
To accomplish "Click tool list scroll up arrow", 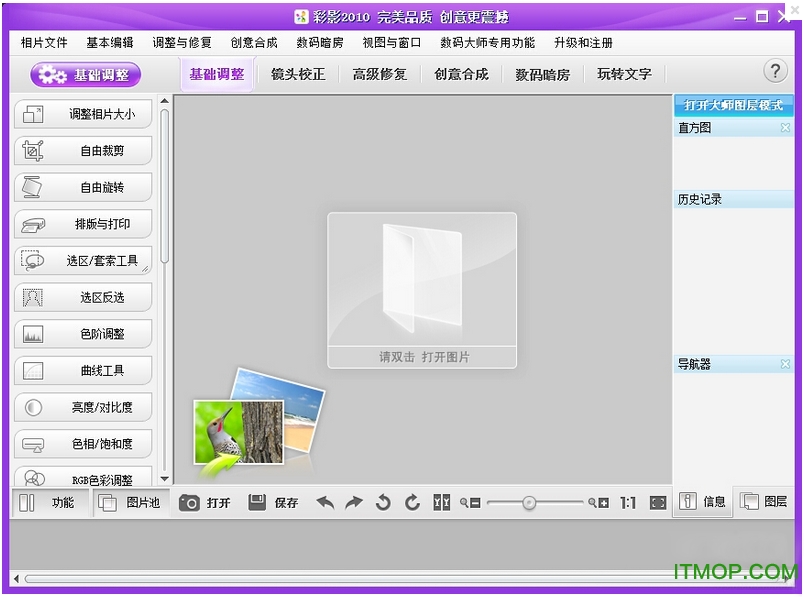I will (165, 101).
